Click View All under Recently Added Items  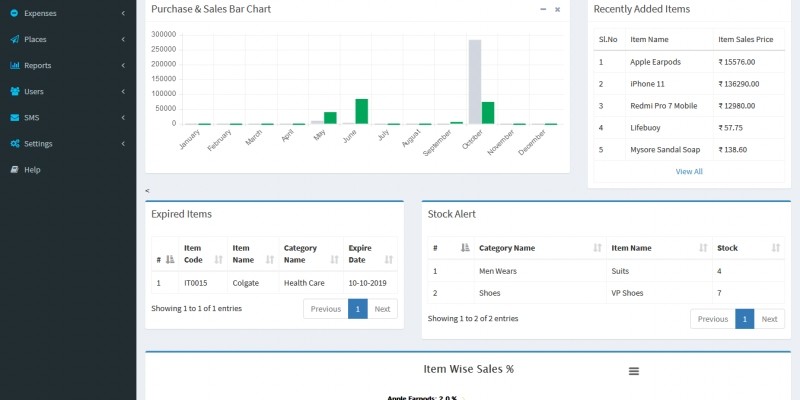(689, 171)
